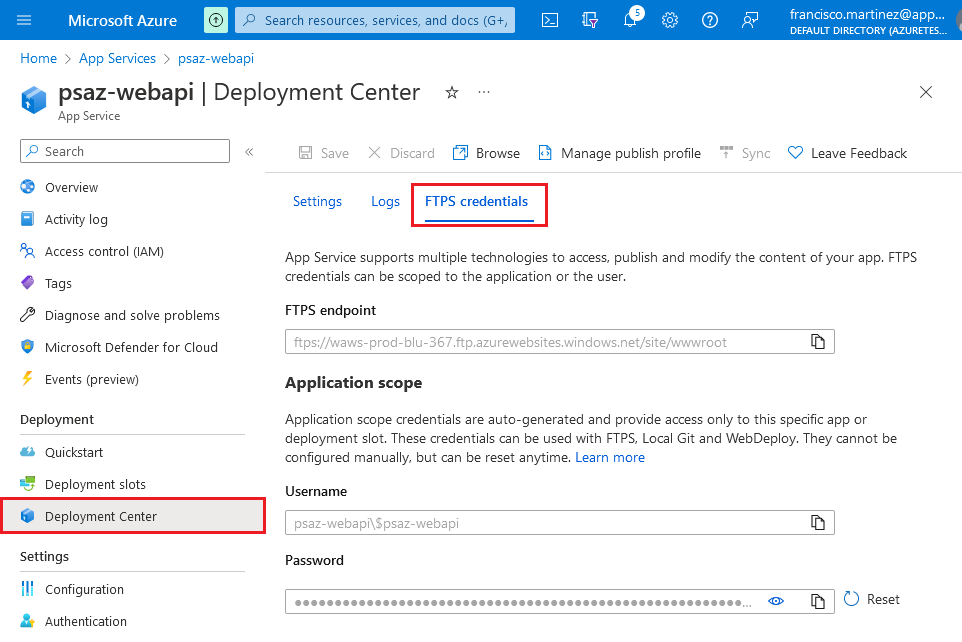The height and width of the screenshot is (642, 962).
Task: Open the notifications bell
Action: click(629, 19)
